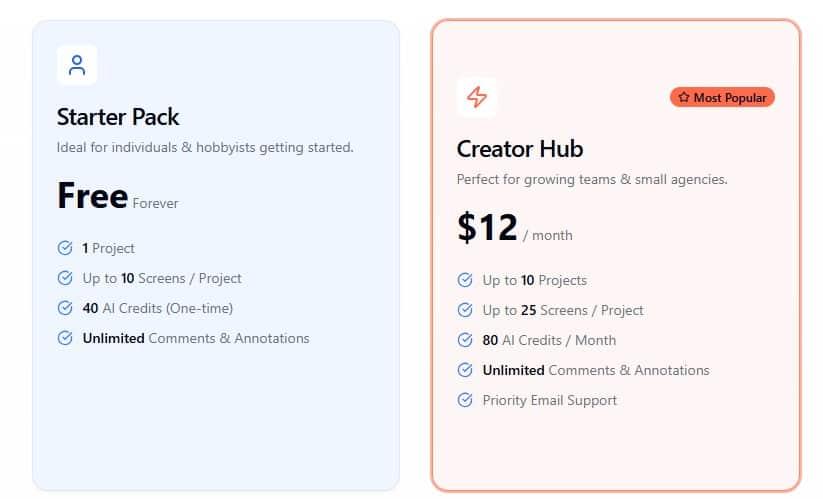Image resolution: width=823 pixels, height=499 pixels.
Task: Click the checkmark icon beside 1 Project
Action: [65, 248]
